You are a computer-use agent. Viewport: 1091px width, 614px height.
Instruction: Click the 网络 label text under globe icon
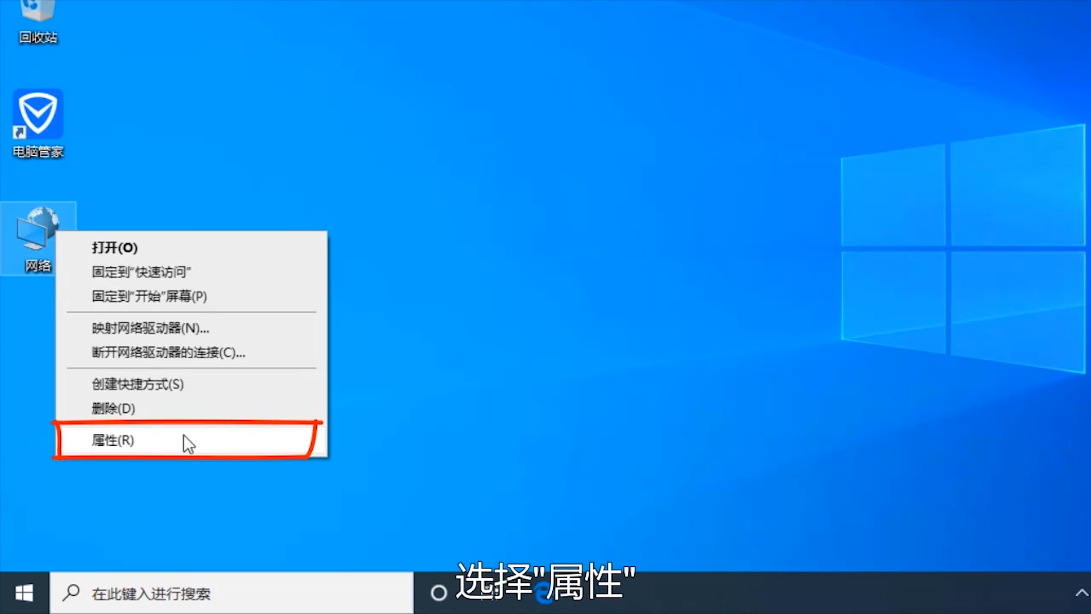(x=38, y=266)
